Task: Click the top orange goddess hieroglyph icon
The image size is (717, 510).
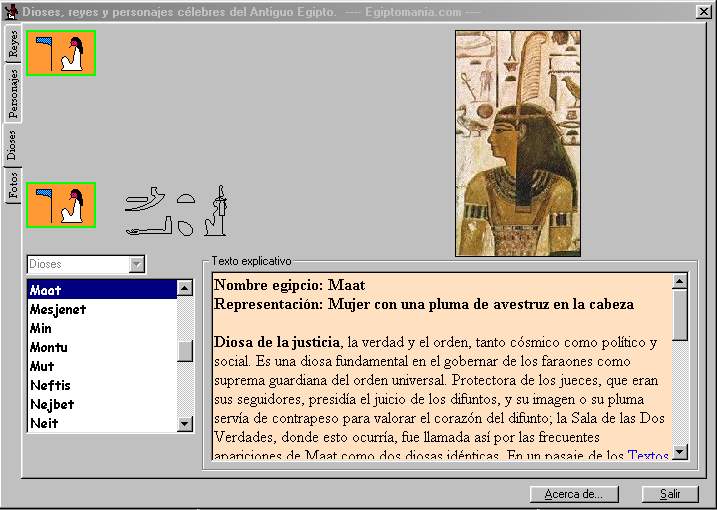Action: 61,53
